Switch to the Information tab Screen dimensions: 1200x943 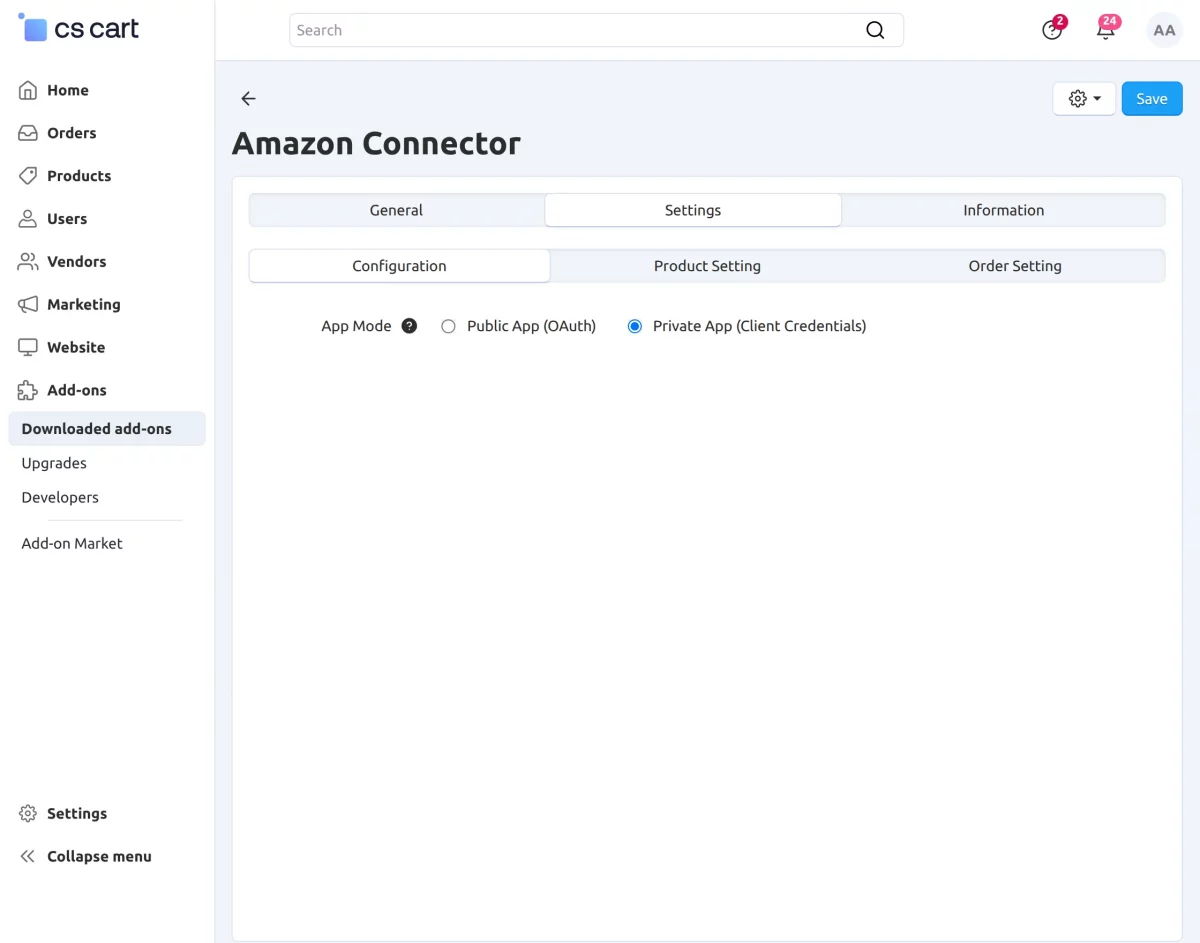[x=1003, y=210]
